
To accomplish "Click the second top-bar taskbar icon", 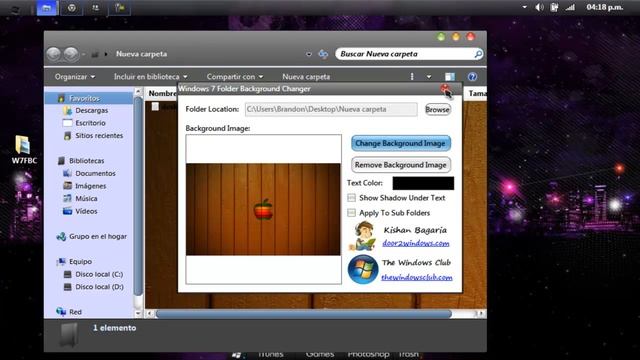I will click(x=71, y=8).
